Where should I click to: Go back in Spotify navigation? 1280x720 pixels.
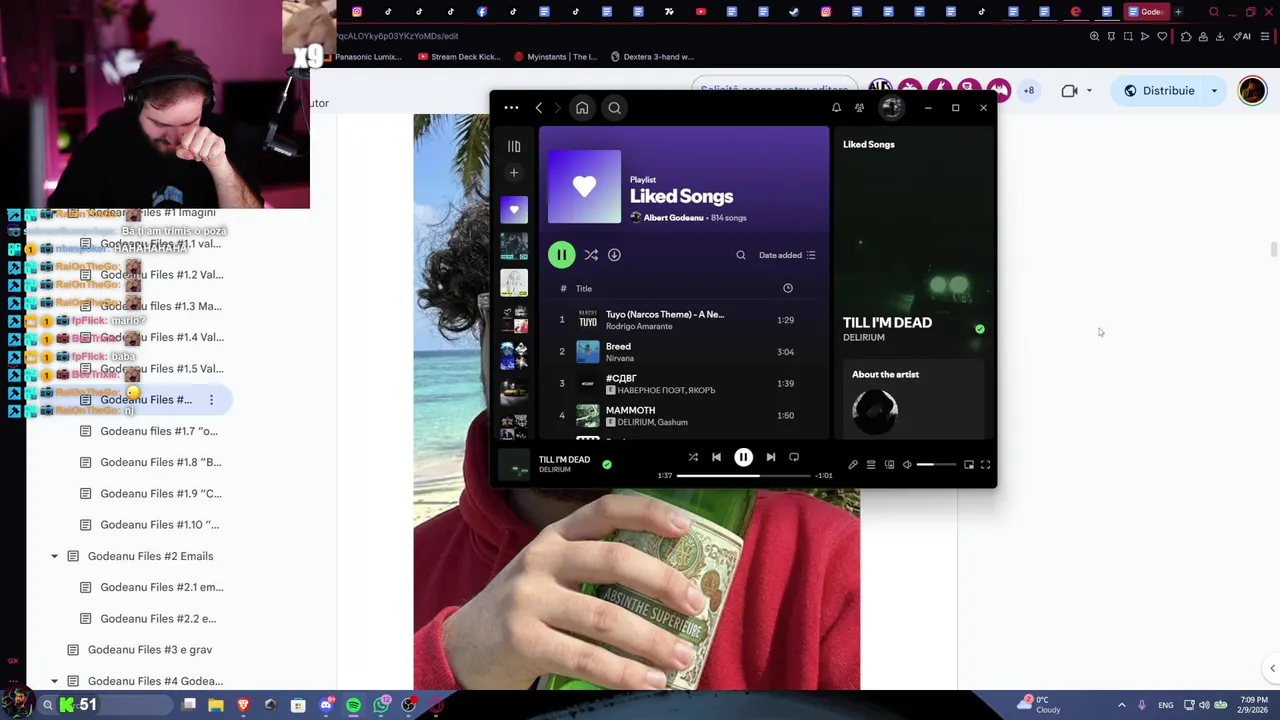click(539, 108)
